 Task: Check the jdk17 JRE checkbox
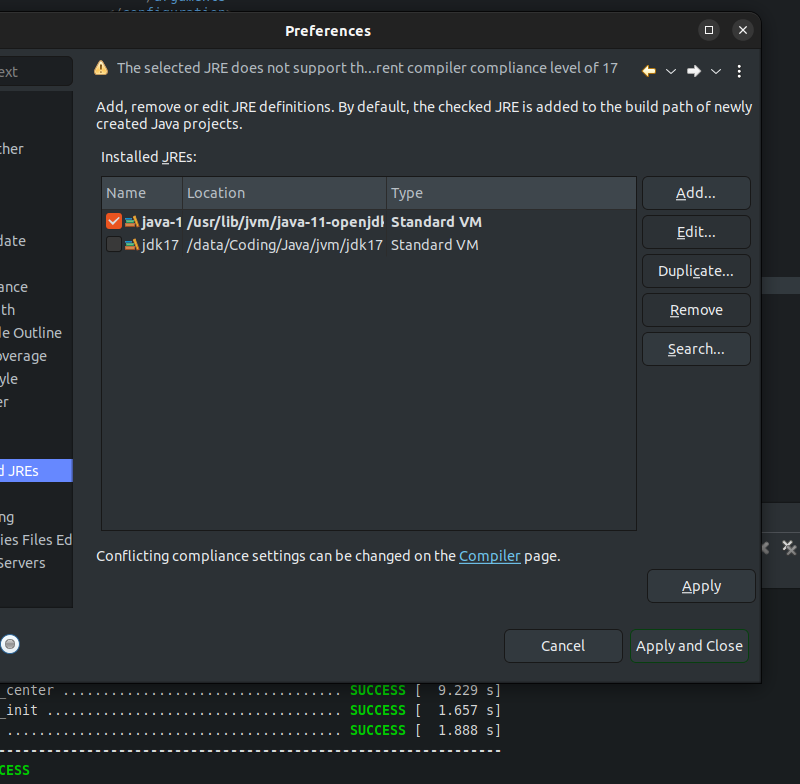coord(113,245)
